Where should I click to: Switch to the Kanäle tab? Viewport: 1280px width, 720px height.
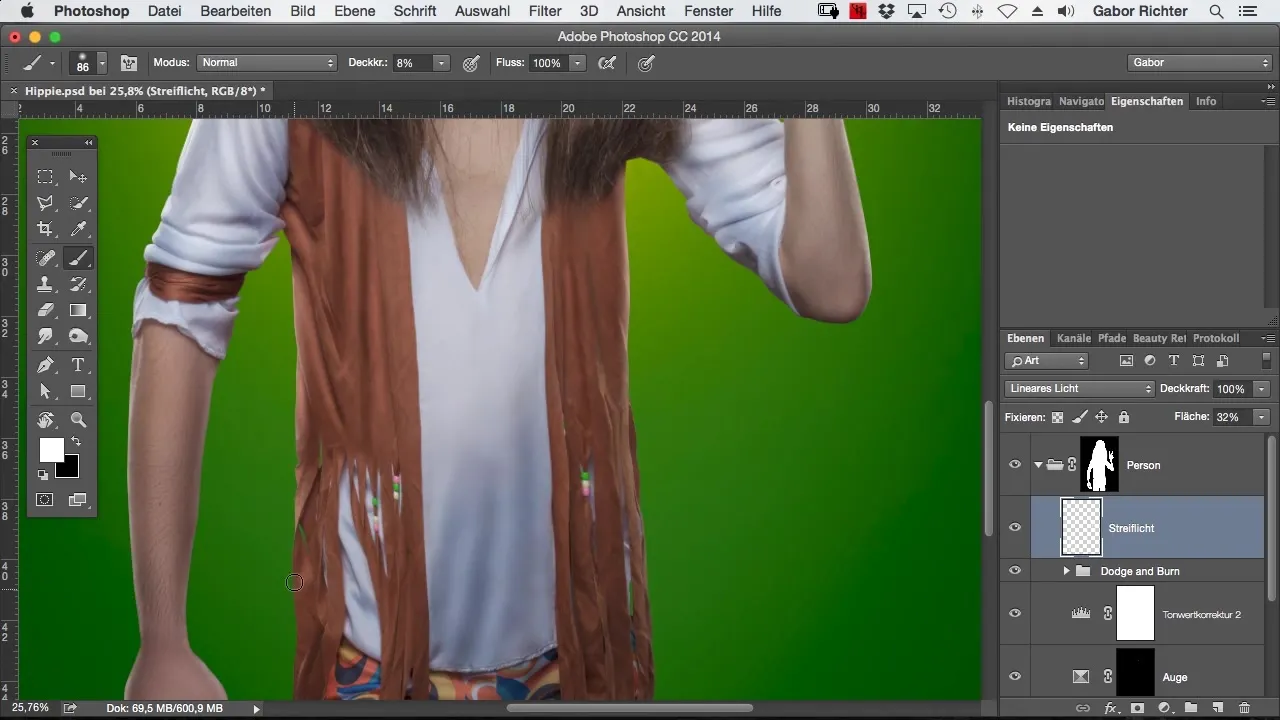1073,338
